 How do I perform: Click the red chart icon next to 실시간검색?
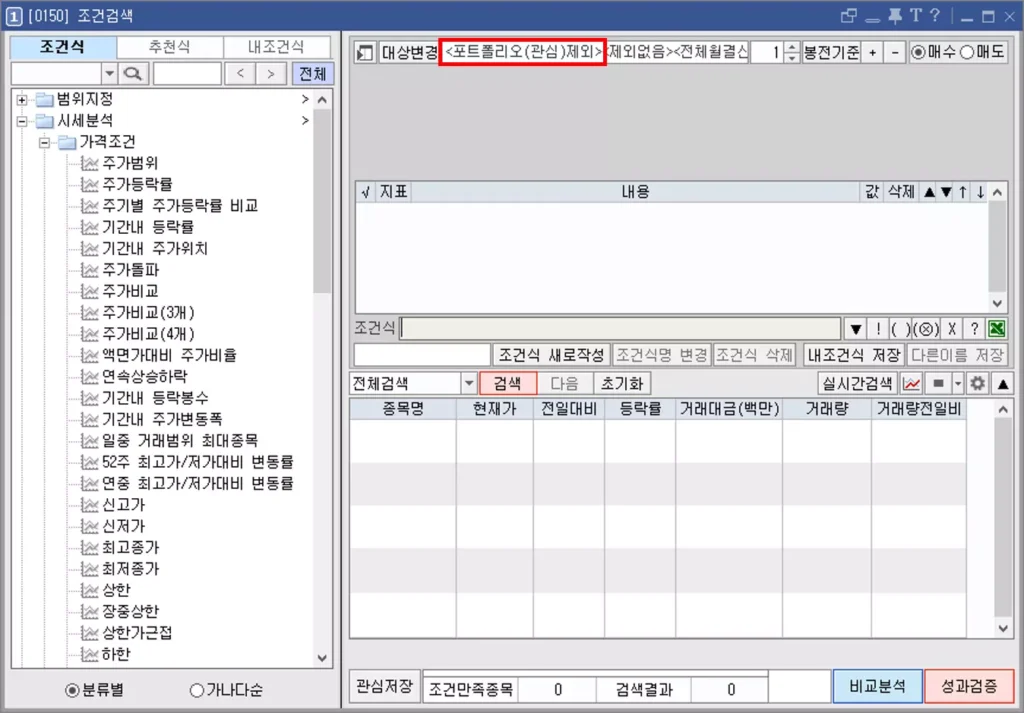912,383
